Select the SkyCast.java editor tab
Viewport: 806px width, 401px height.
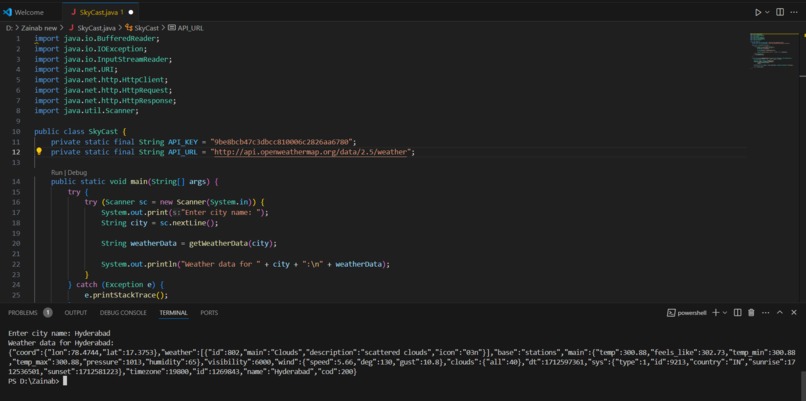pos(100,12)
